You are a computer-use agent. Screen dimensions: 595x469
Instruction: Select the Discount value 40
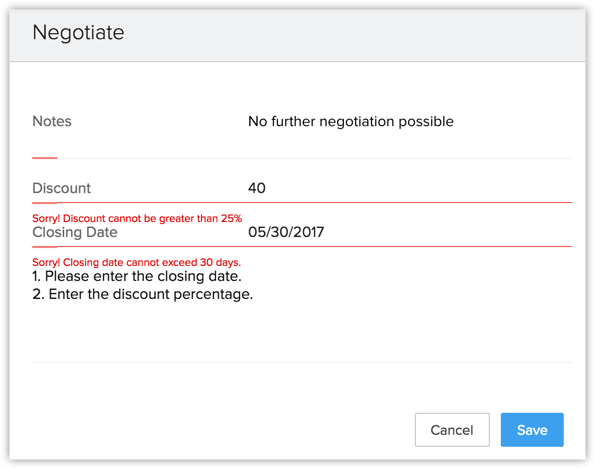click(x=257, y=188)
